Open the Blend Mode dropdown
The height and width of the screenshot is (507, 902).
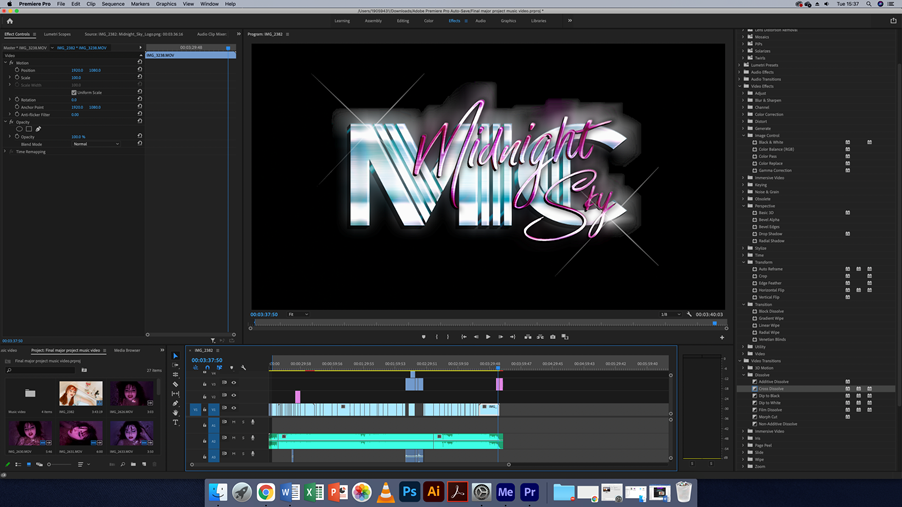pyautogui.click(x=96, y=144)
